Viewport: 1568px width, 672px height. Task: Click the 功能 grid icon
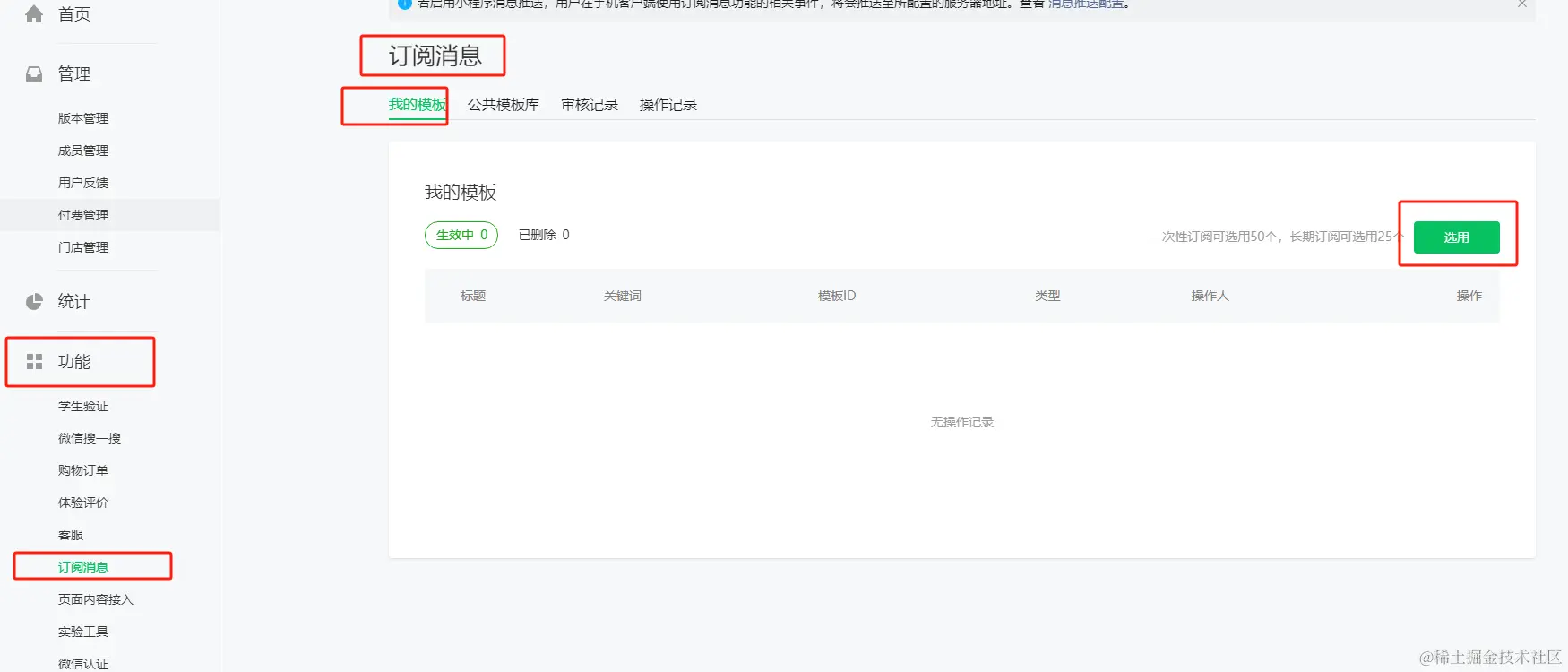click(x=34, y=362)
